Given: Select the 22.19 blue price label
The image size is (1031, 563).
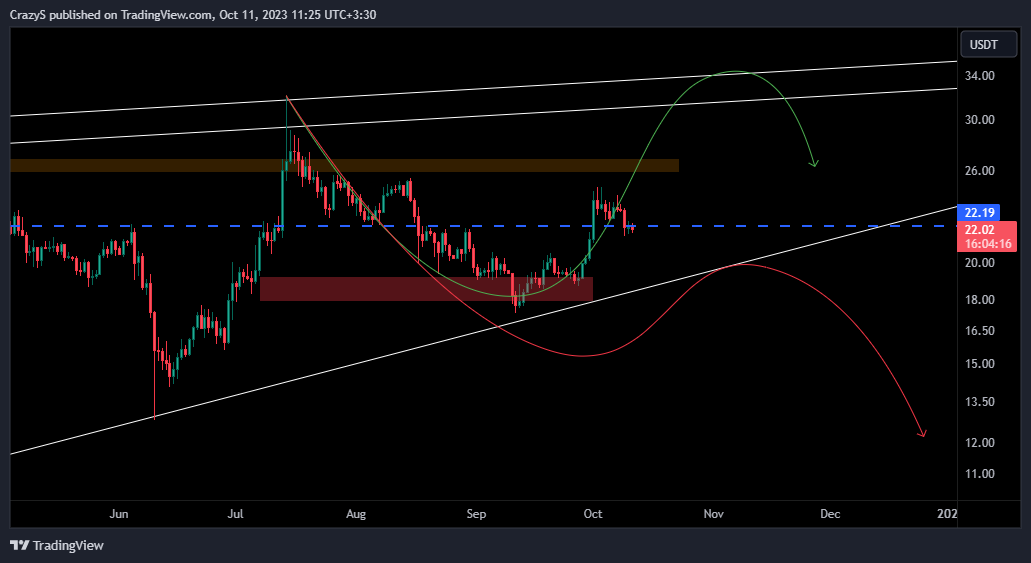Looking at the screenshot, I should 979,212.
